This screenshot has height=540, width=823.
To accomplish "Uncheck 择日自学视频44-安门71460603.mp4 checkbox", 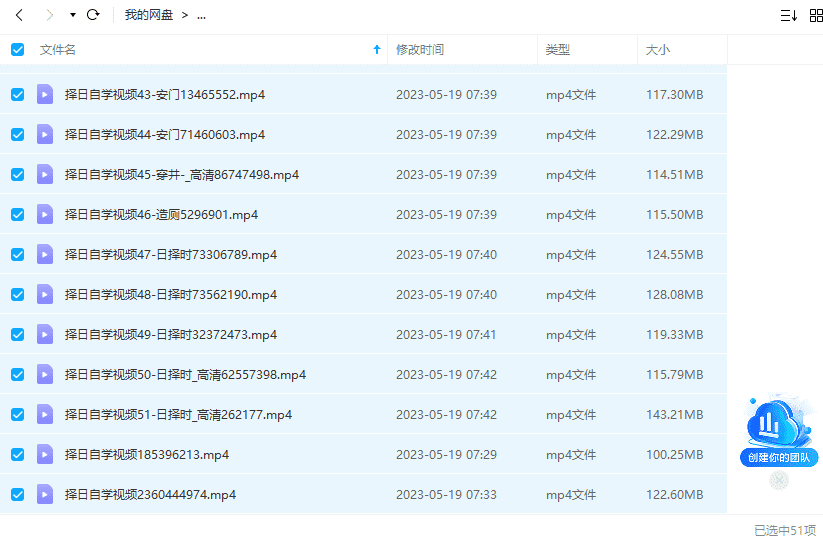I will click(x=17, y=134).
